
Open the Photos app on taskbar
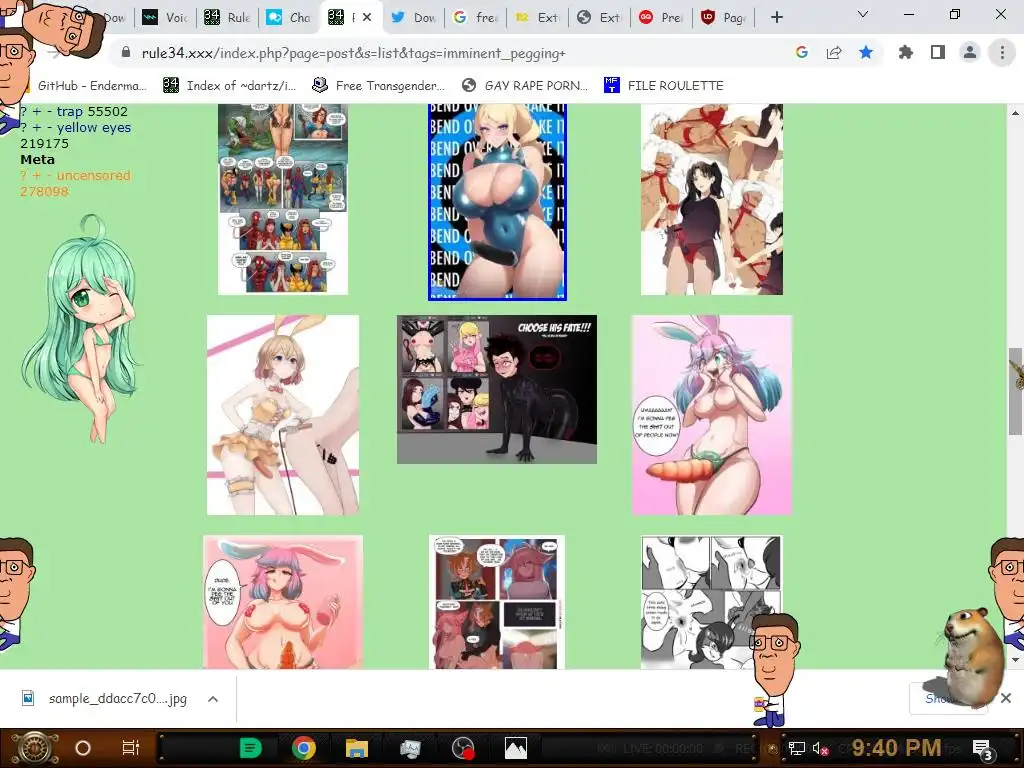[x=515, y=748]
